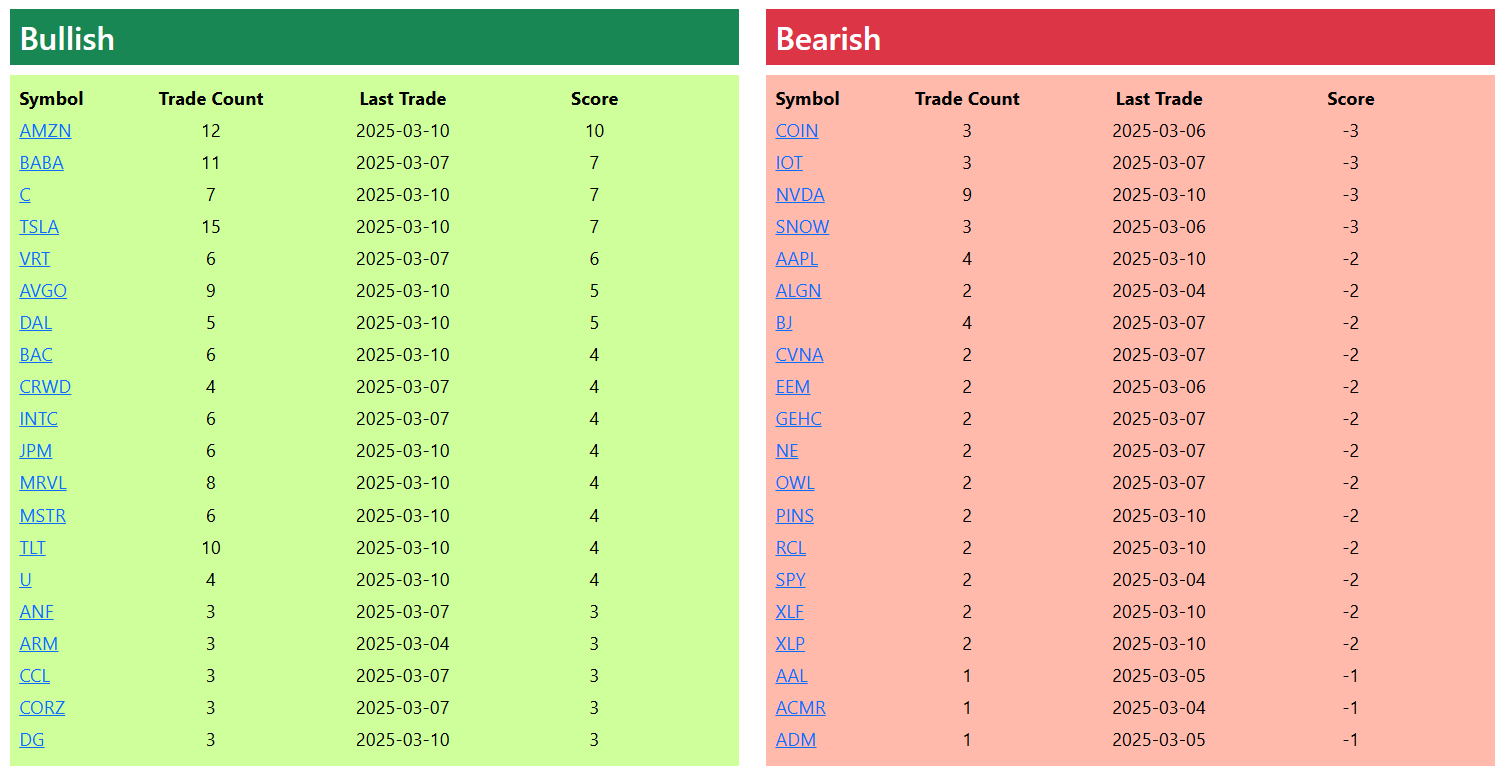Click Bullish table's Score column header
Viewport: 1509px width, 782px height.
[594, 99]
